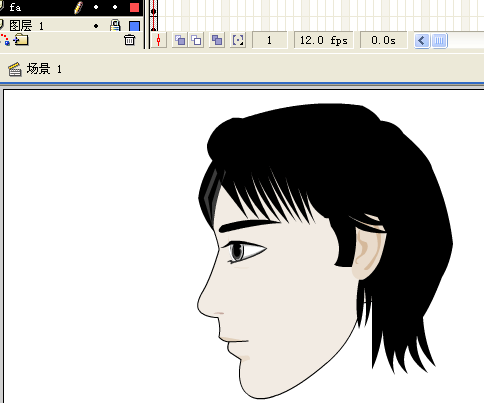Unlock 图层 1 via padlock icon
484x403 pixels.
click(x=115, y=26)
